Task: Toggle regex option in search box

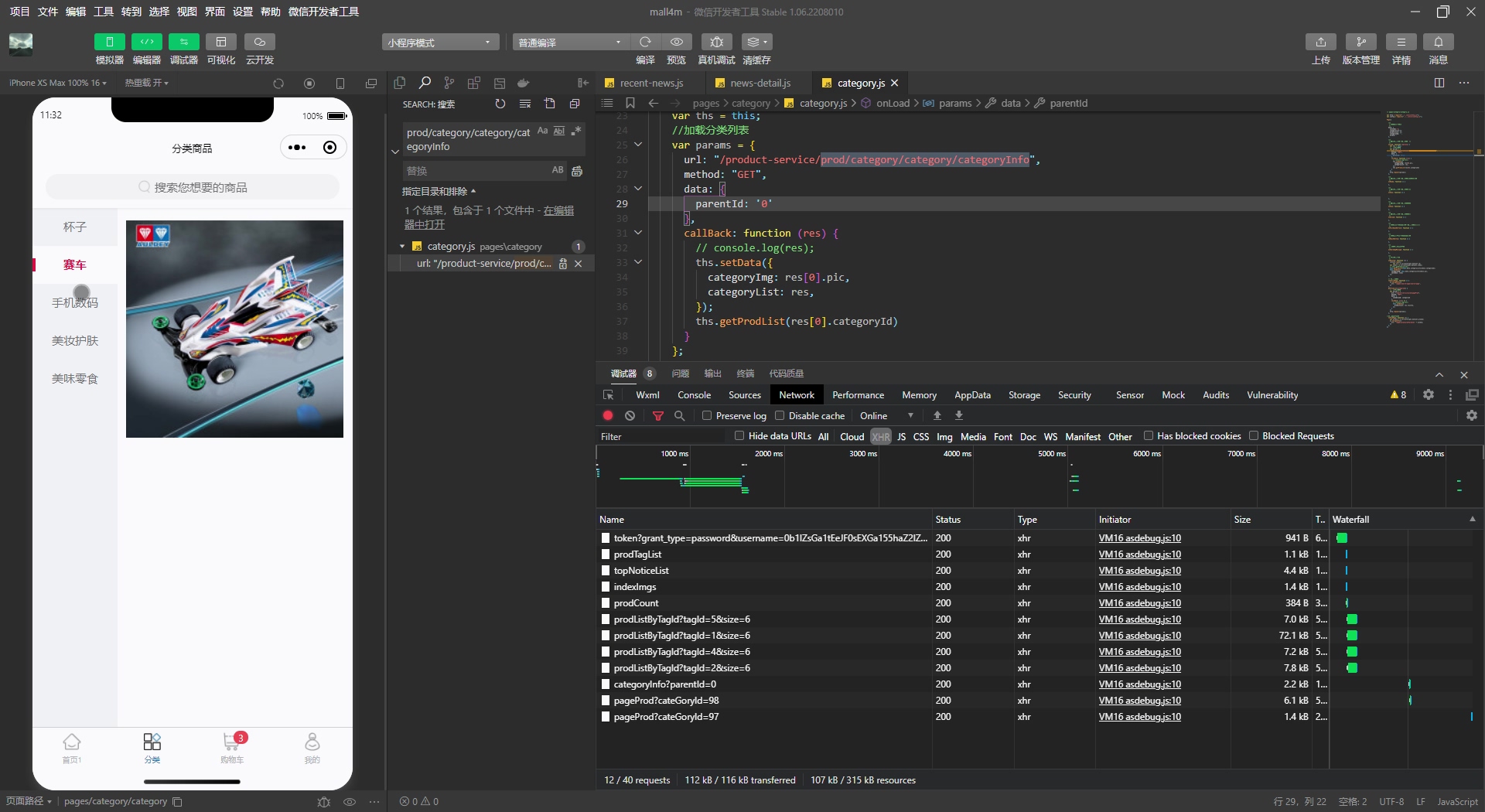Action: [x=576, y=131]
